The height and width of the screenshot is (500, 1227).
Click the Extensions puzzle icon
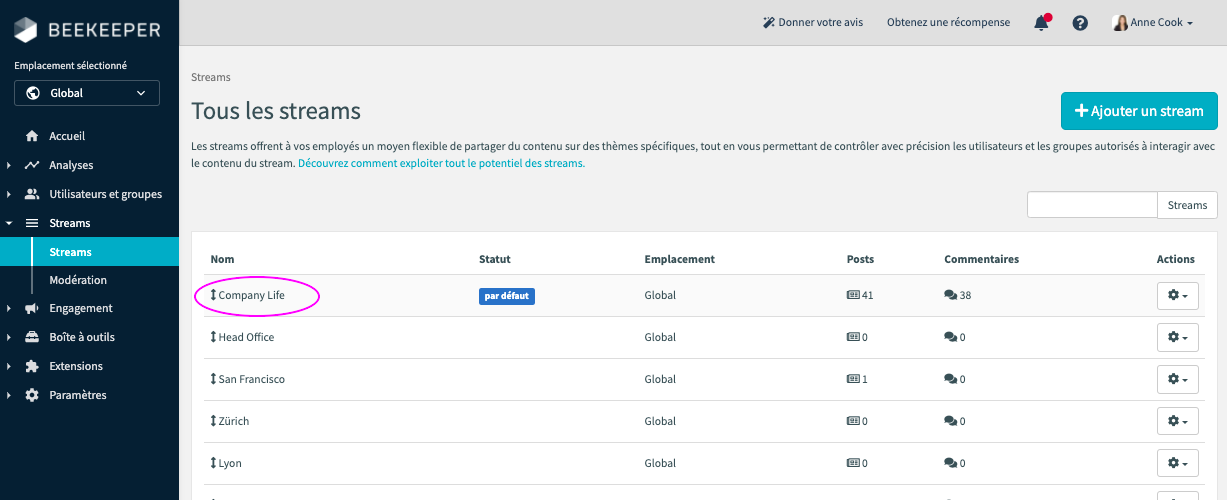click(32, 366)
